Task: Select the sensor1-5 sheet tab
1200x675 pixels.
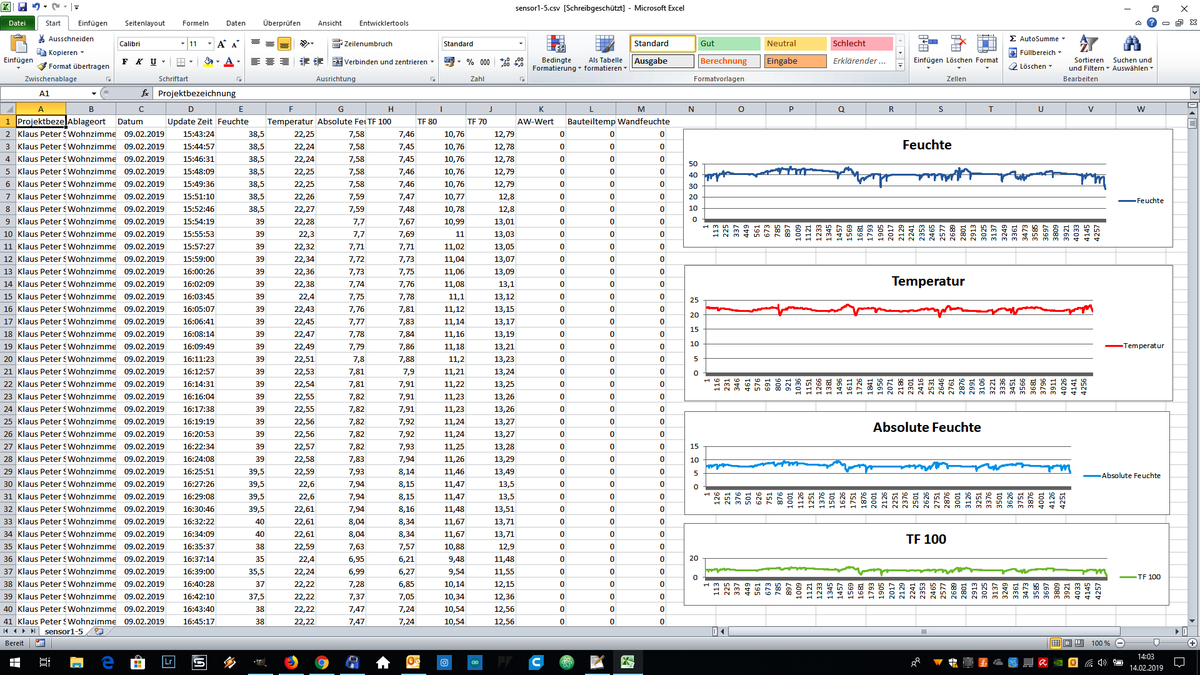Action: pyautogui.click(x=64, y=632)
